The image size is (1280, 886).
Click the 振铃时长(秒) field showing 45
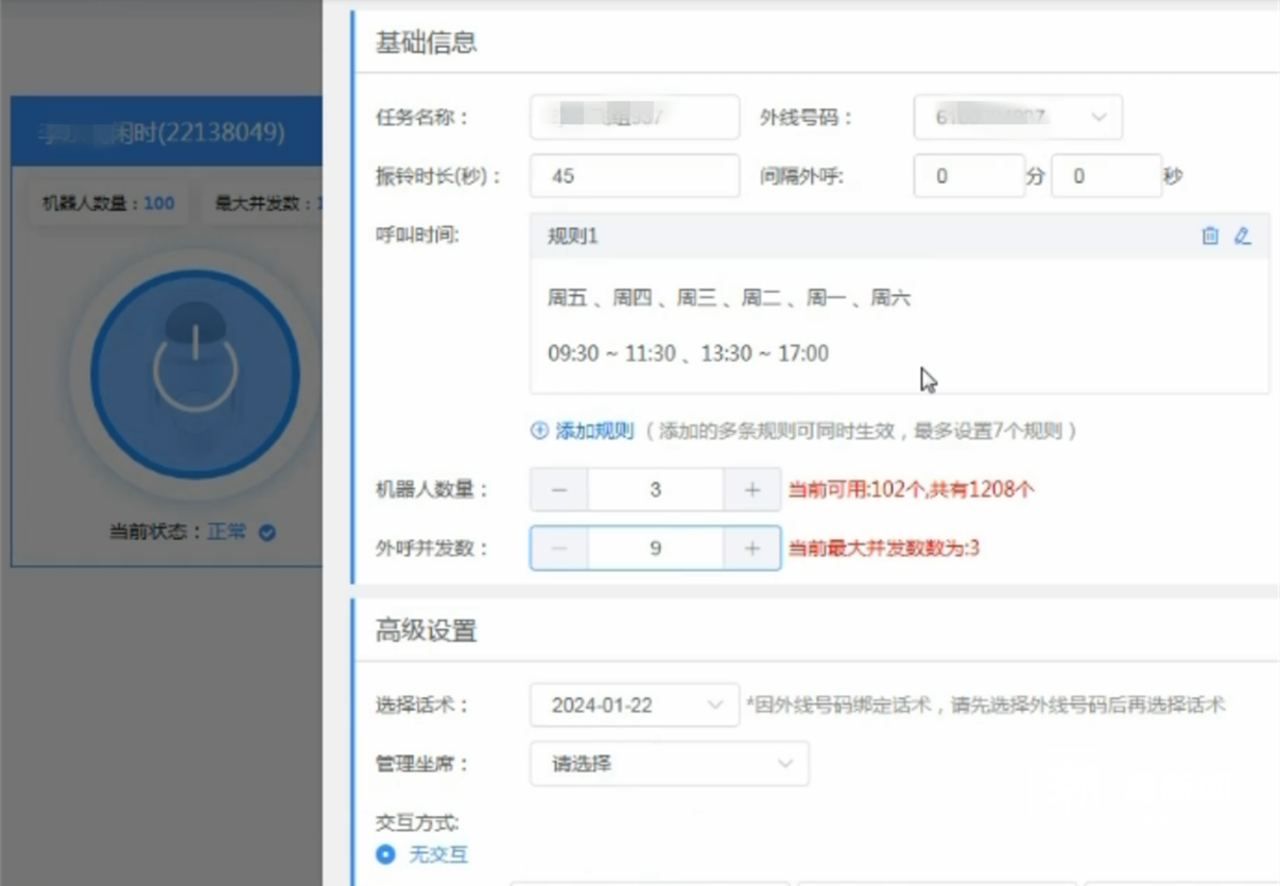[635, 176]
